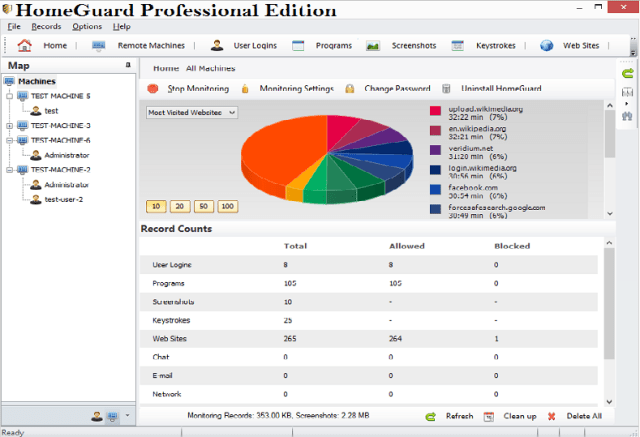The image size is (640, 437).
Task: Click the upload.wikimedia.org color swatch
Action: [x=436, y=111]
